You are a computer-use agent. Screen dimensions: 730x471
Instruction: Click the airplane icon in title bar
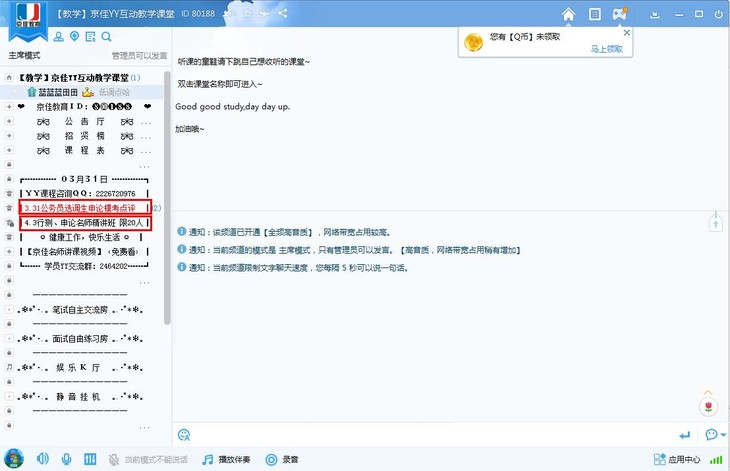coord(265,13)
